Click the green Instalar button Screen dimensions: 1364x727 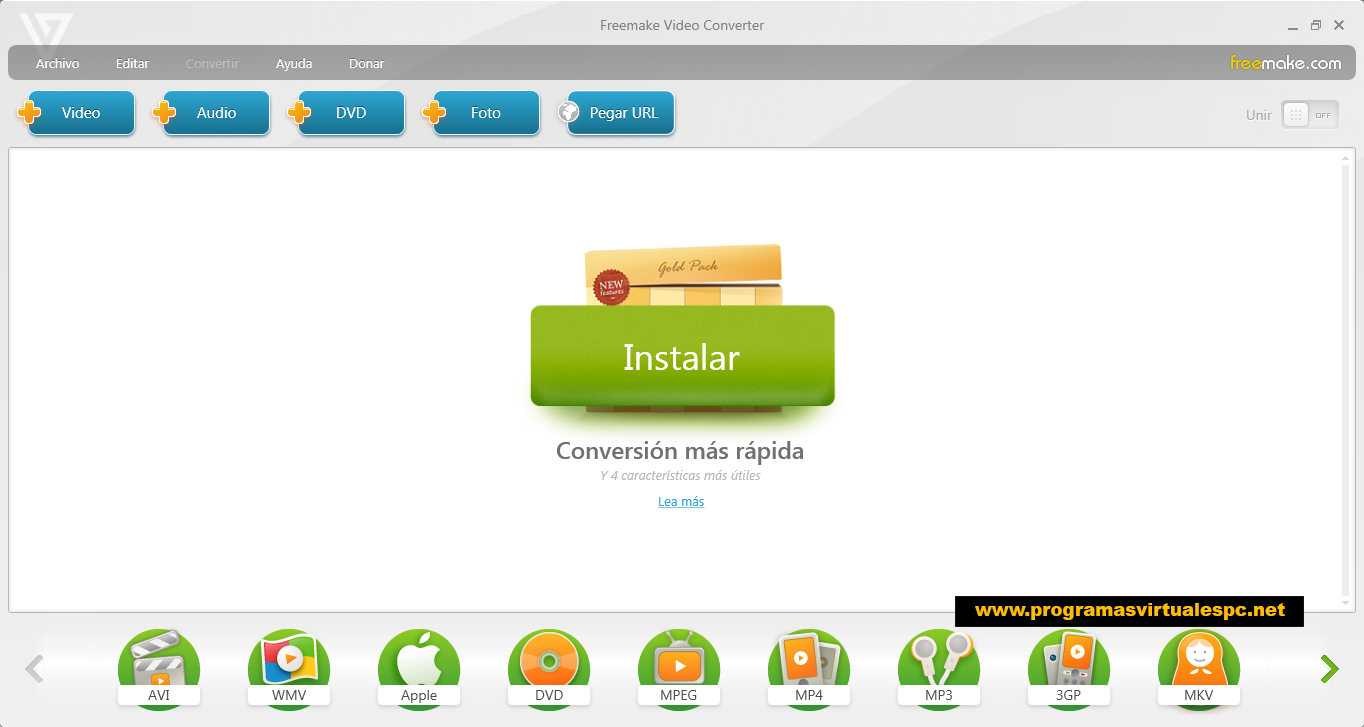[x=682, y=356]
